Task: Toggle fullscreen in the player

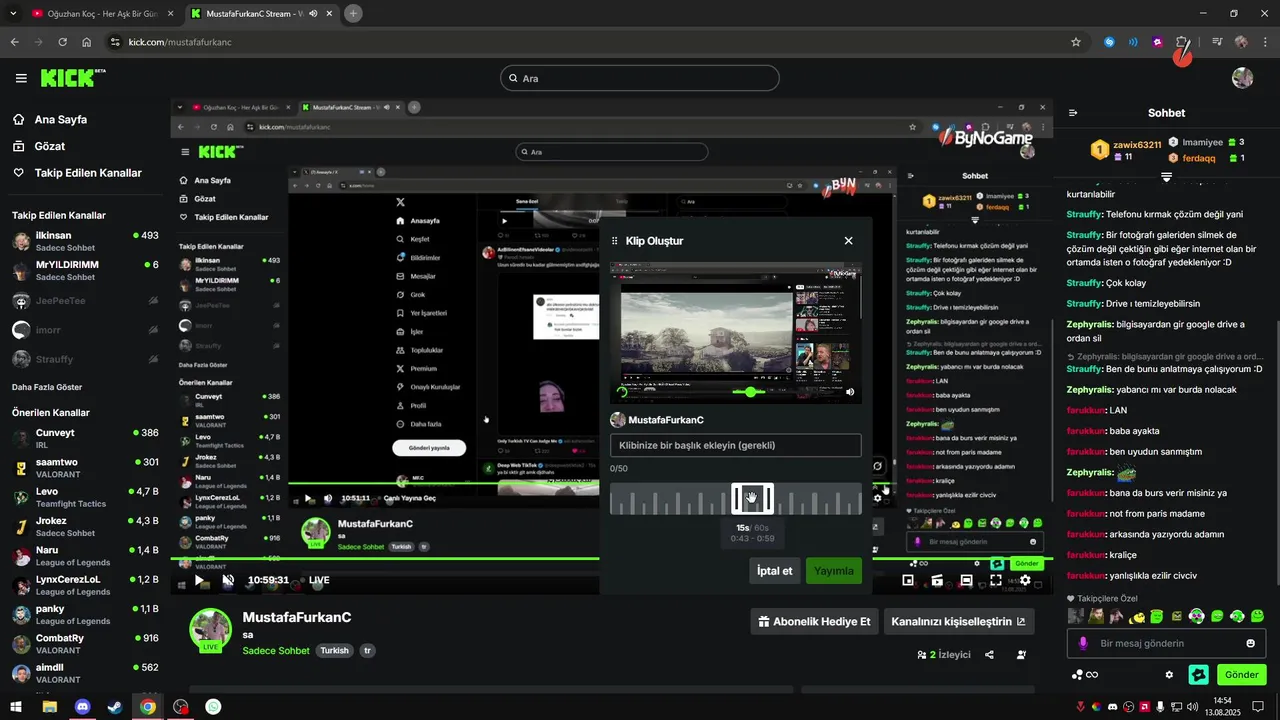Action: click(x=996, y=580)
